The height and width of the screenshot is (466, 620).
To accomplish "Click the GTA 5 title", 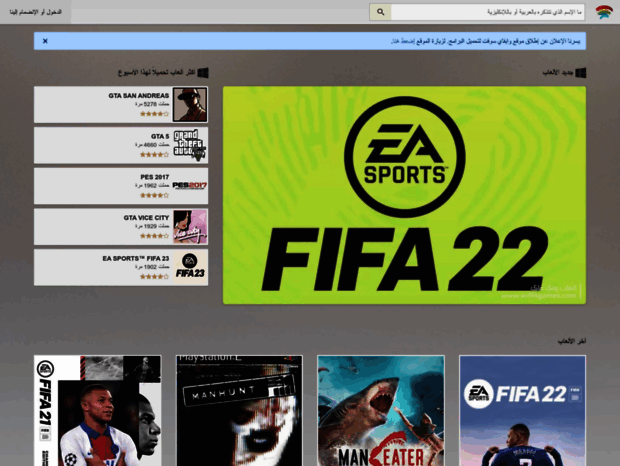I will (160, 136).
